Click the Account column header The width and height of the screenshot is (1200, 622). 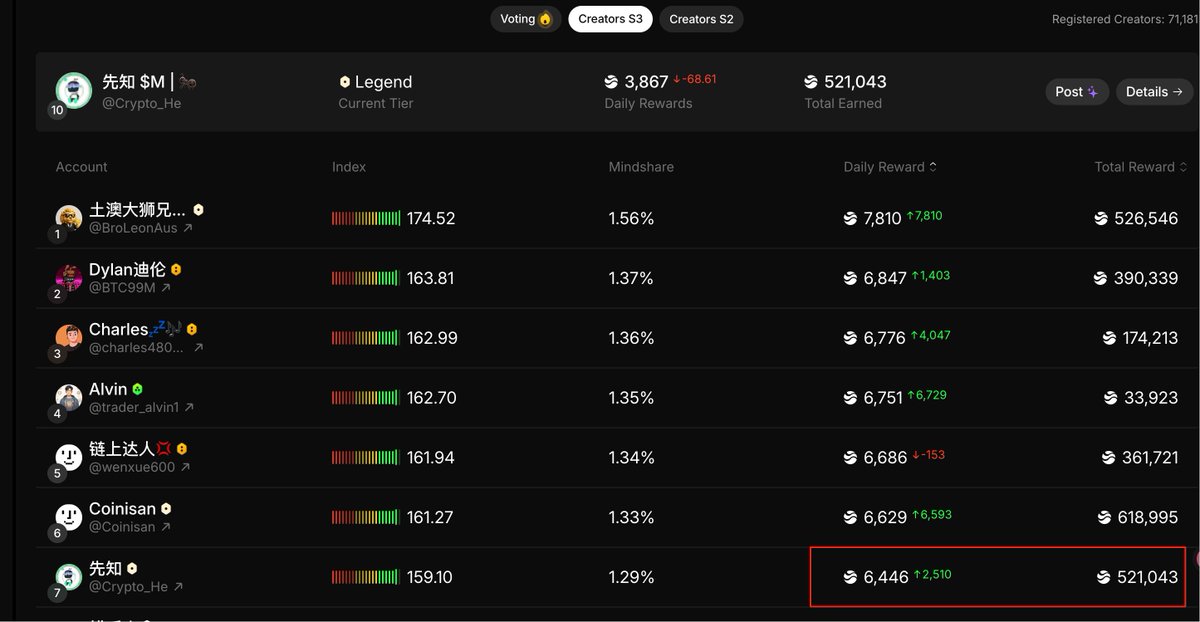(81, 167)
